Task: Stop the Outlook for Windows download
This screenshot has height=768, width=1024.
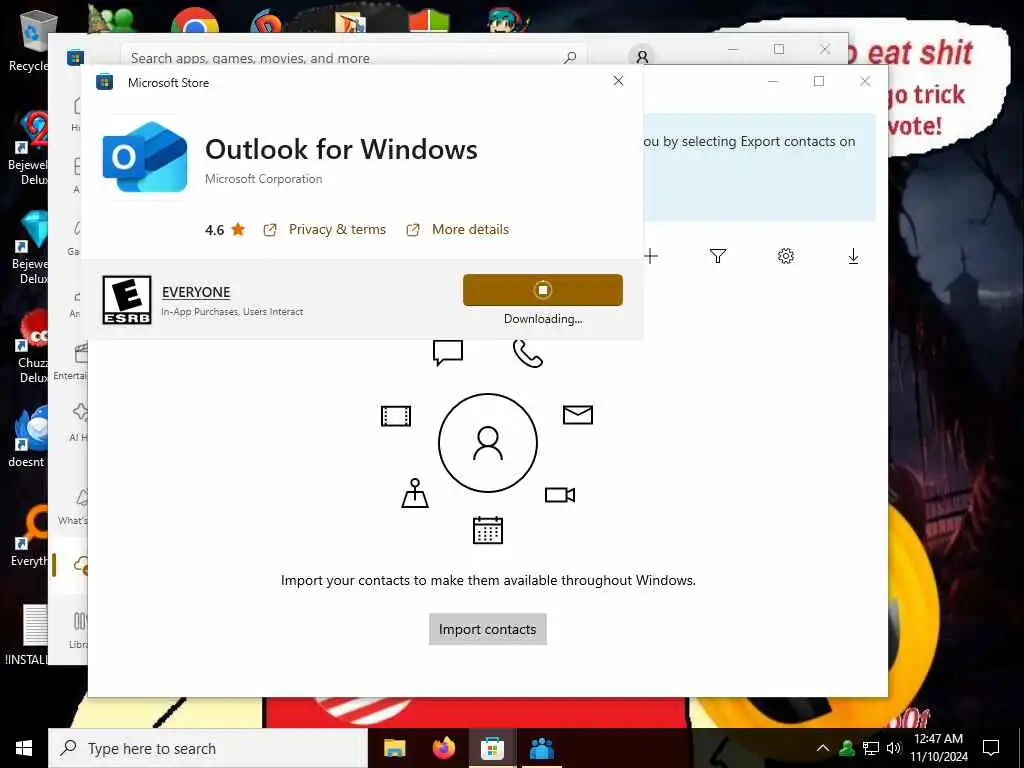Action: [543, 290]
